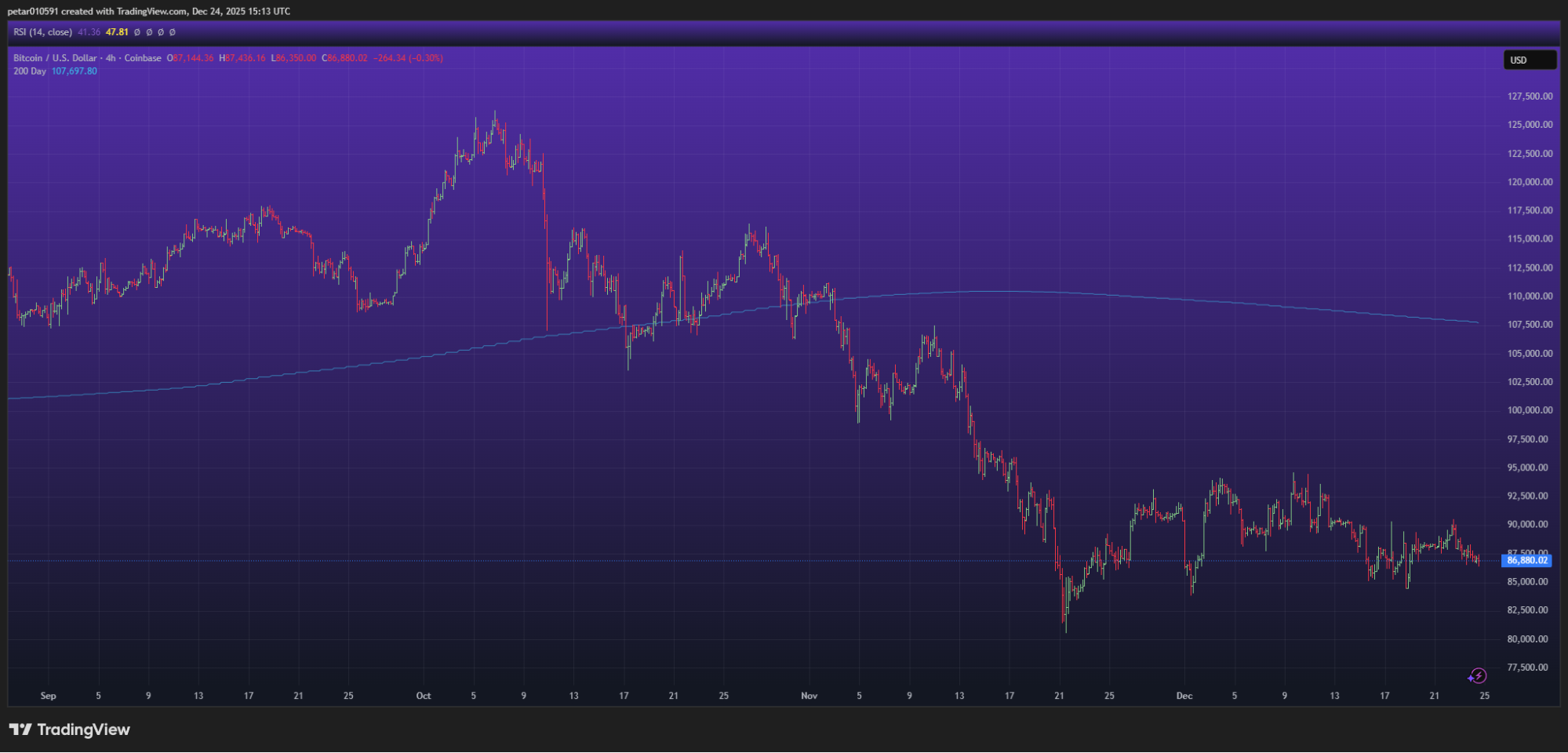The width and height of the screenshot is (1568, 753).
Task: Click the second Ø icon in the RSI legend
Action: point(148,32)
